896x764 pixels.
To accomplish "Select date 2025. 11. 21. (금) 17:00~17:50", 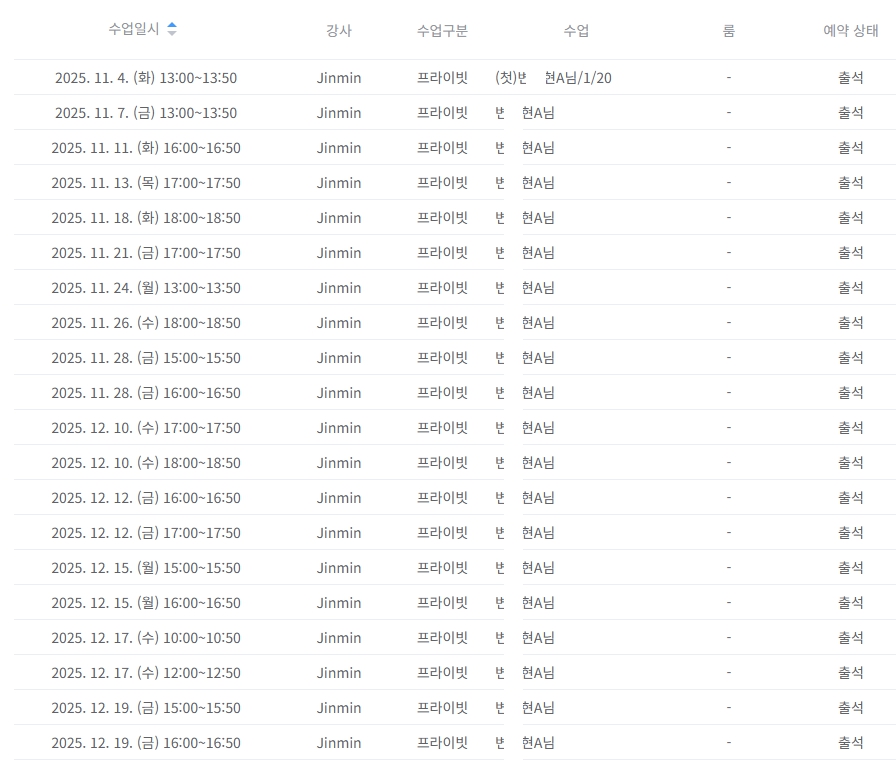I will pyautogui.click(x=146, y=253).
